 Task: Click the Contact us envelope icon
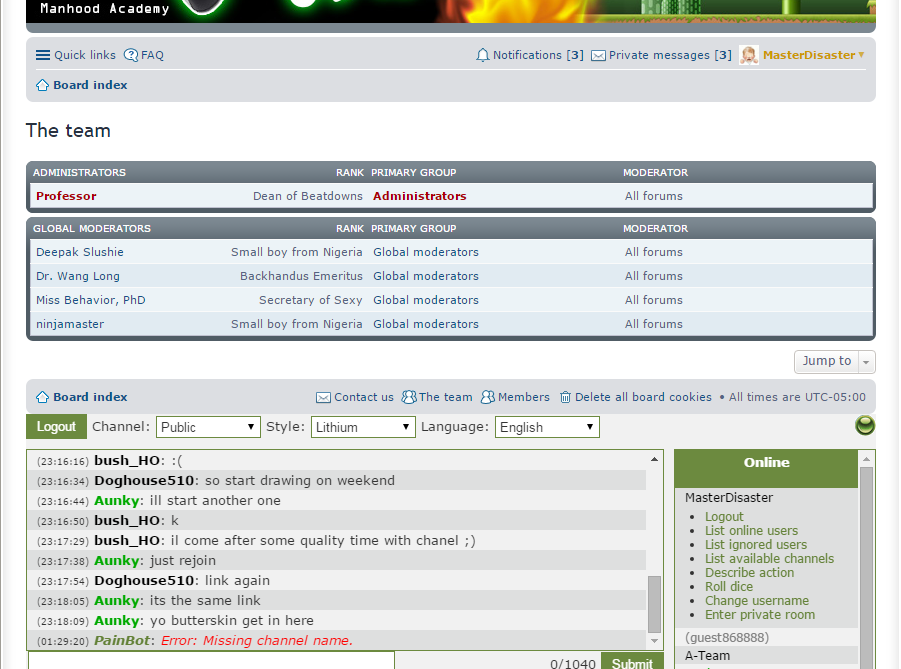point(324,398)
